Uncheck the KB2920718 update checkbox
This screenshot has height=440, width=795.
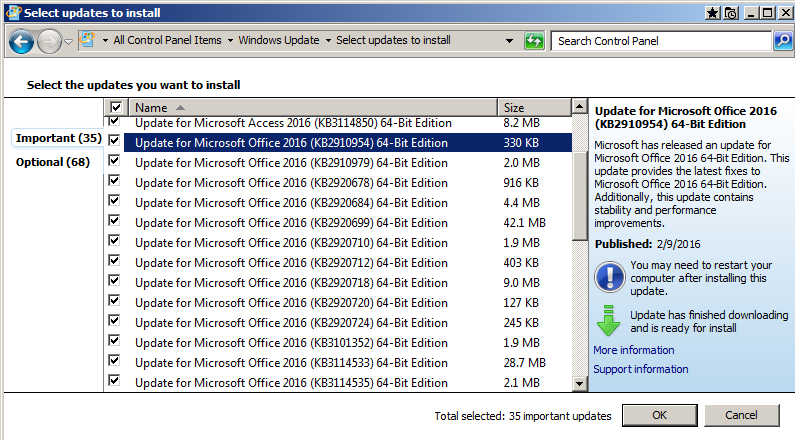[114, 280]
